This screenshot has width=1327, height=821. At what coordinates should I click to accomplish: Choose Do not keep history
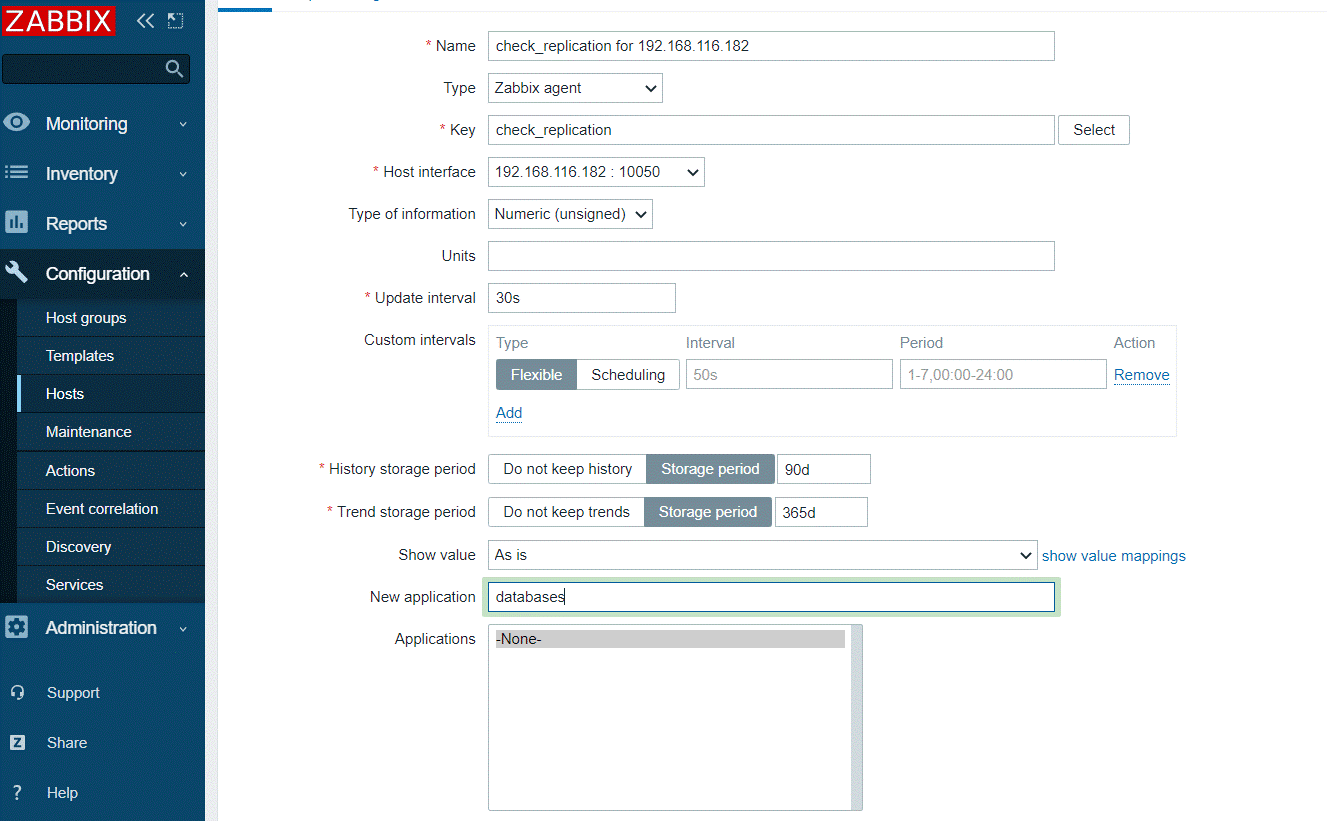coord(567,469)
